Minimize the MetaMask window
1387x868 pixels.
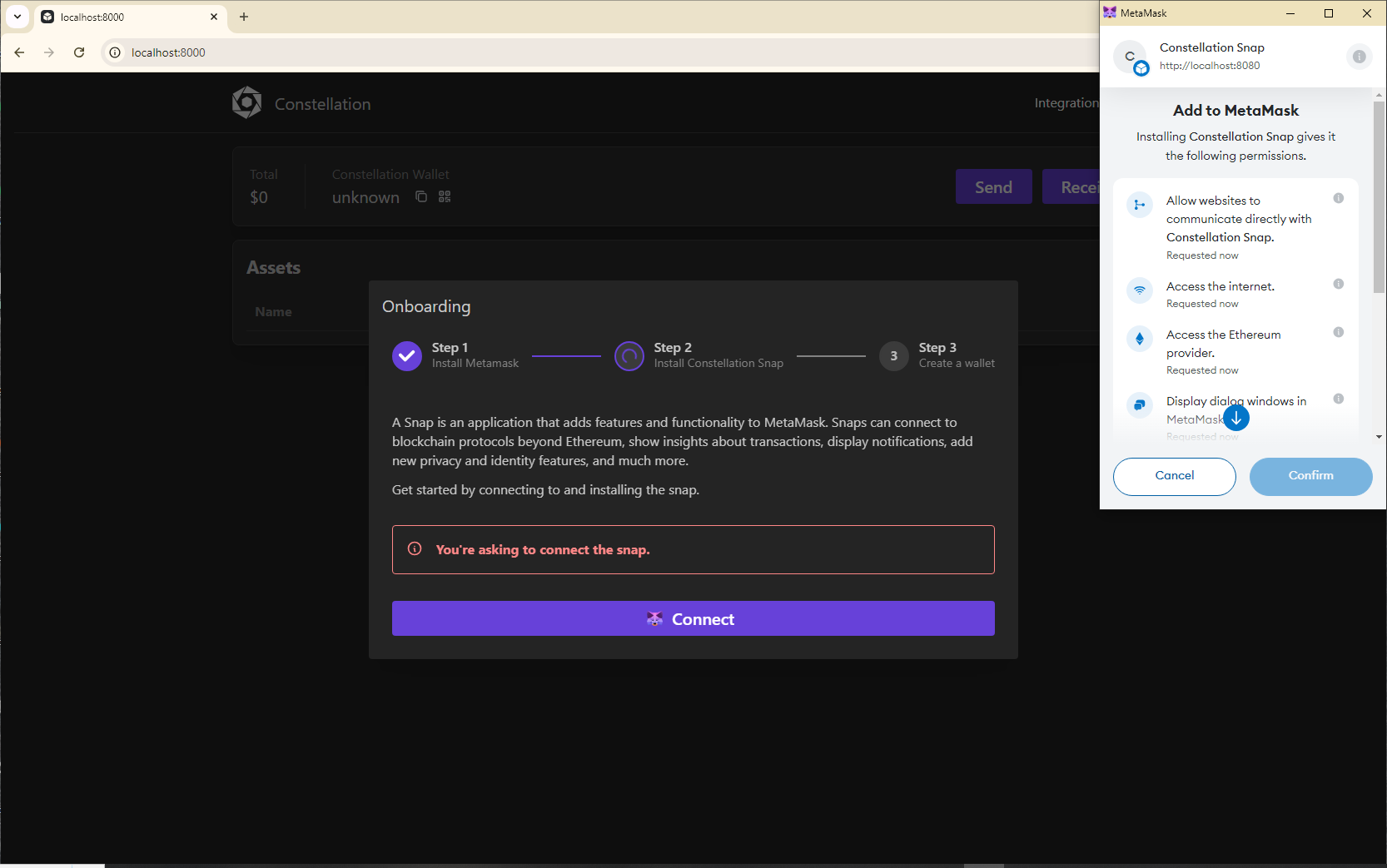[1290, 13]
